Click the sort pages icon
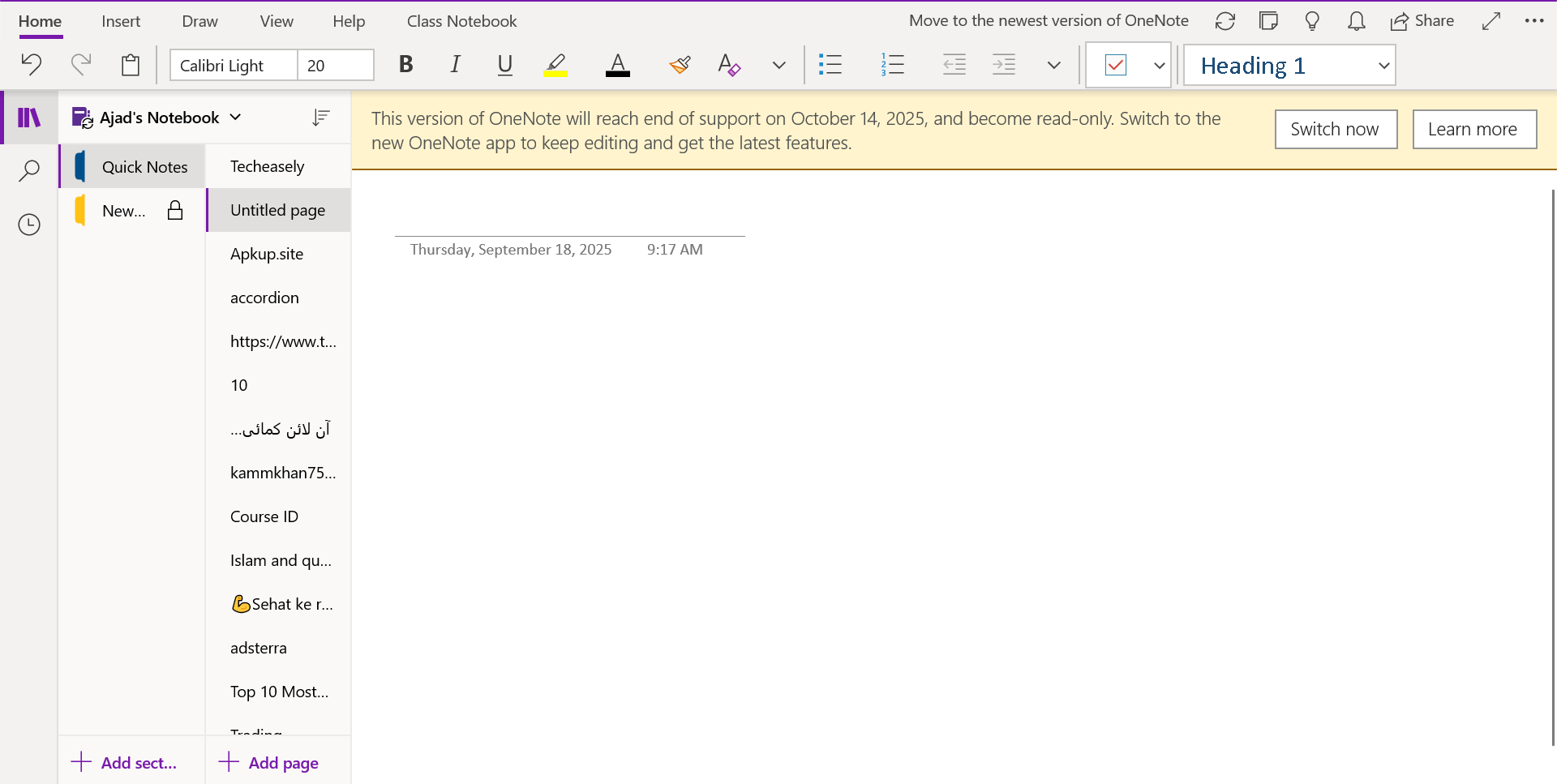Screen dimensions: 1557x784 coord(320,118)
